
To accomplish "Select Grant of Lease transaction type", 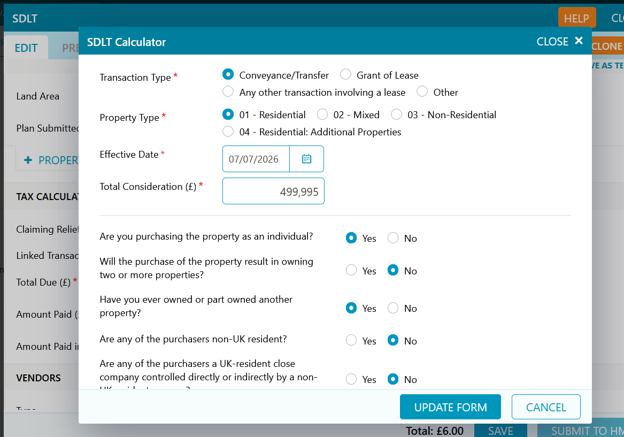I will (345, 74).
